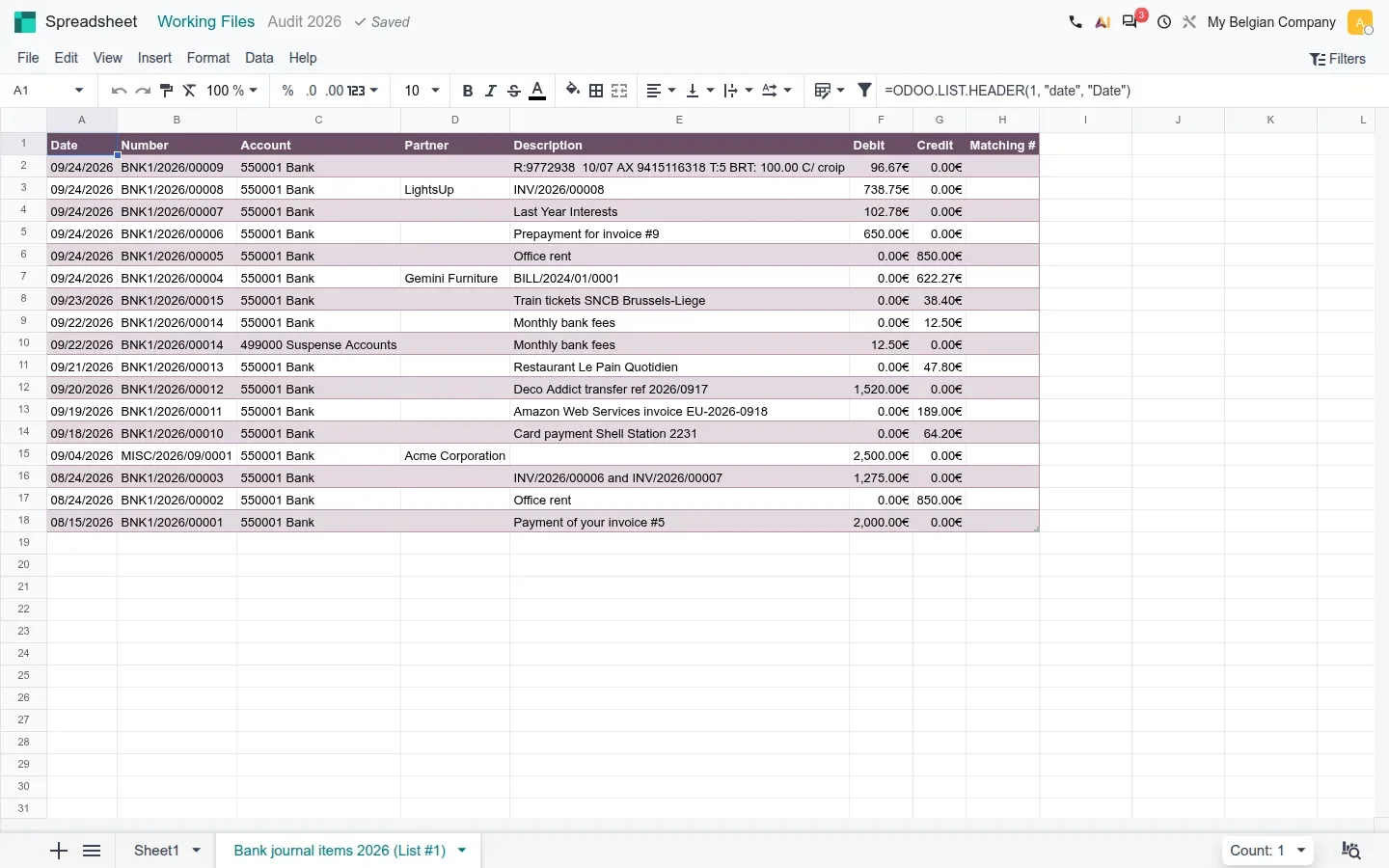1389x868 pixels.
Task: Click the find and replace icon at bottom right
Action: click(x=1351, y=851)
